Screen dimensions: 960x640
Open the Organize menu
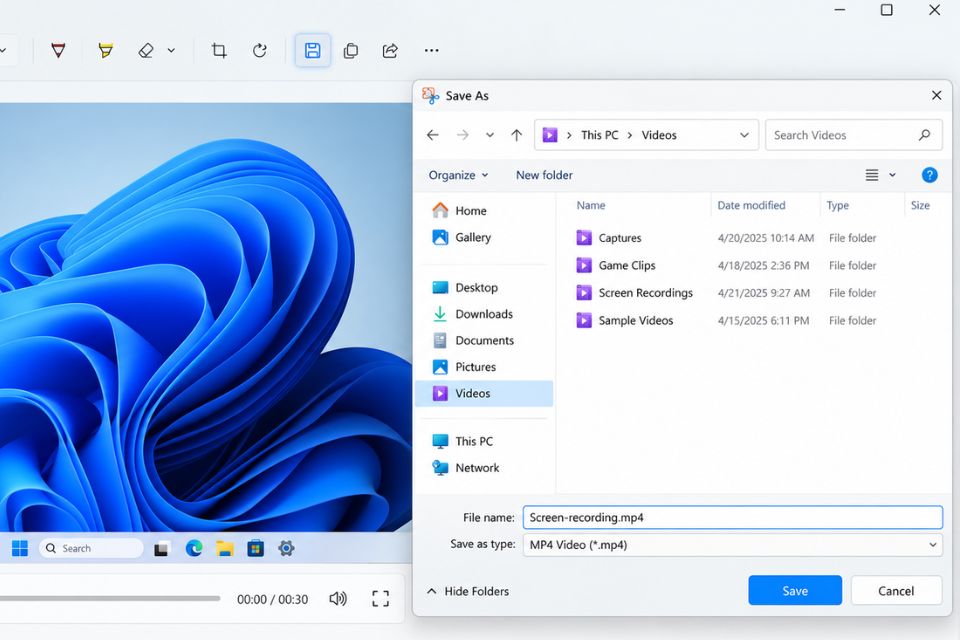pyautogui.click(x=458, y=175)
